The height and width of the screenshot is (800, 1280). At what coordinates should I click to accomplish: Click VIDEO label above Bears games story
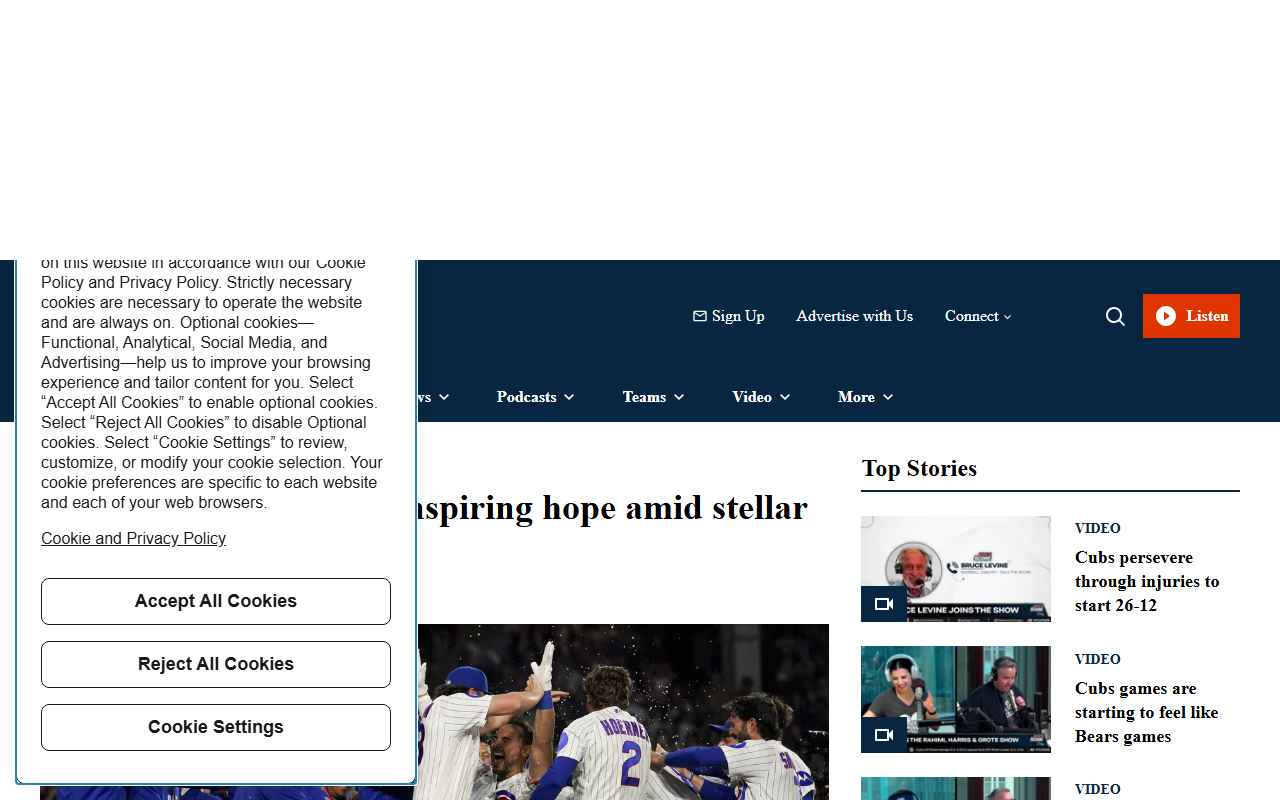(x=1098, y=659)
